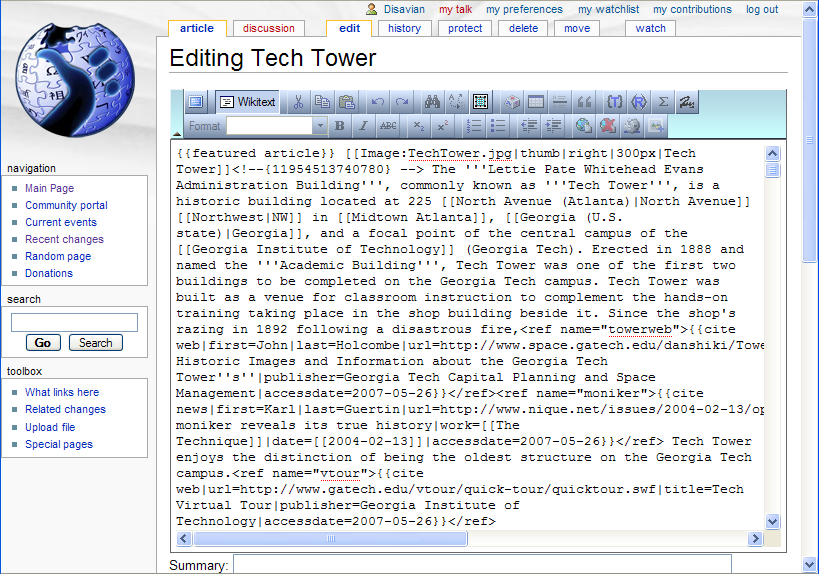Click into the Summary input field

(482, 565)
